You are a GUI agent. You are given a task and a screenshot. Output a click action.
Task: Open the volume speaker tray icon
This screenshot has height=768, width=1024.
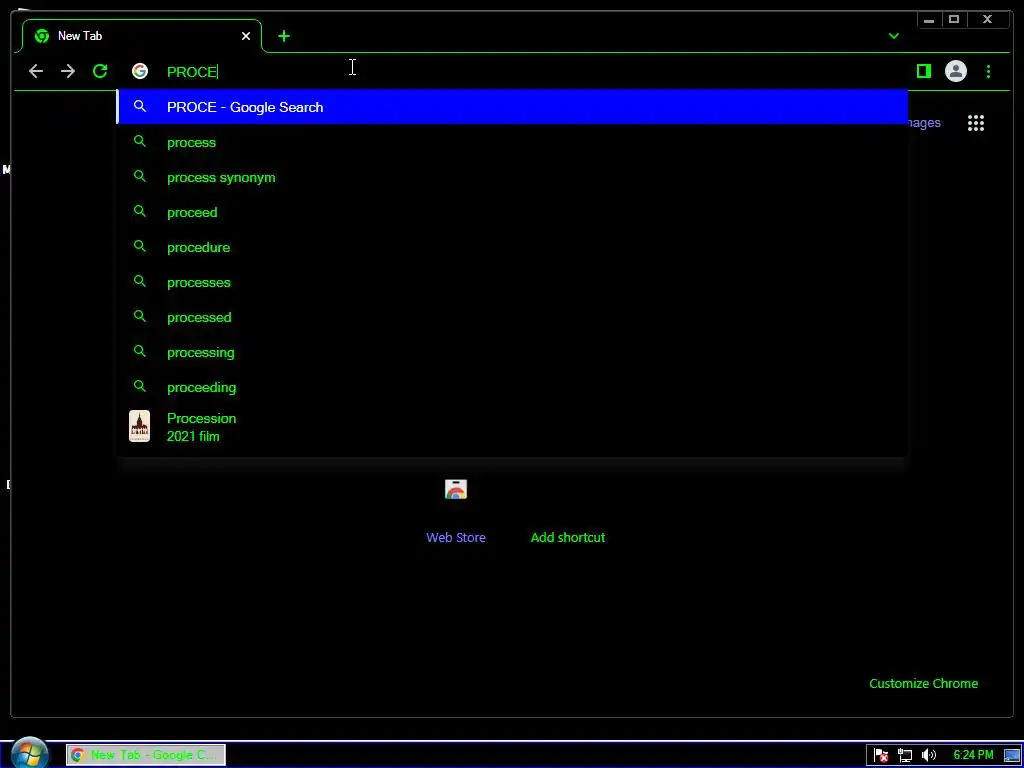(x=929, y=756)
